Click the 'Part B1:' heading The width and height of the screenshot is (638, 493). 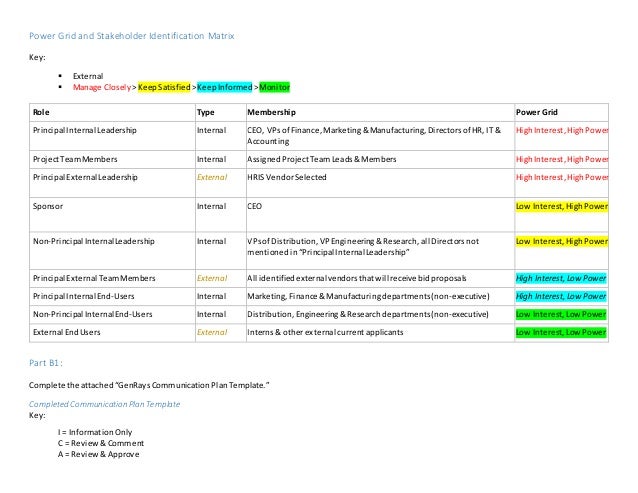coord(46,363)
